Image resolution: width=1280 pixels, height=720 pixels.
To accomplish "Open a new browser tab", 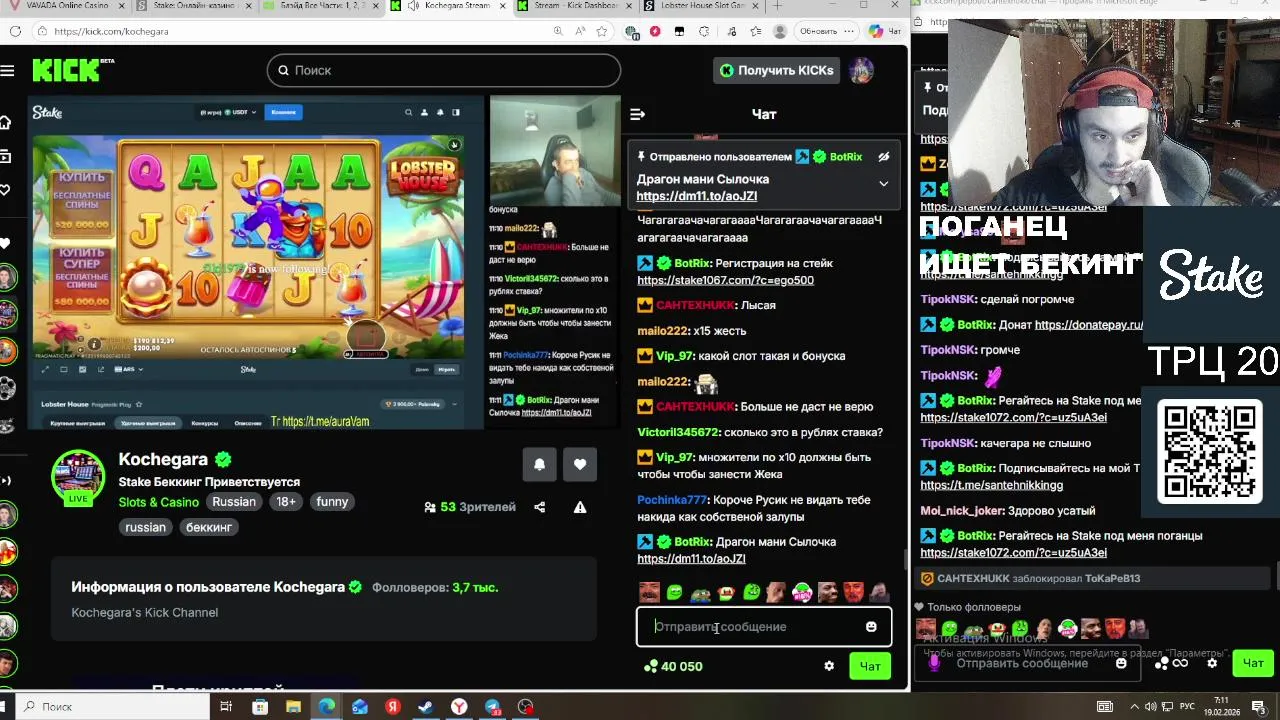I will [777, 6].
